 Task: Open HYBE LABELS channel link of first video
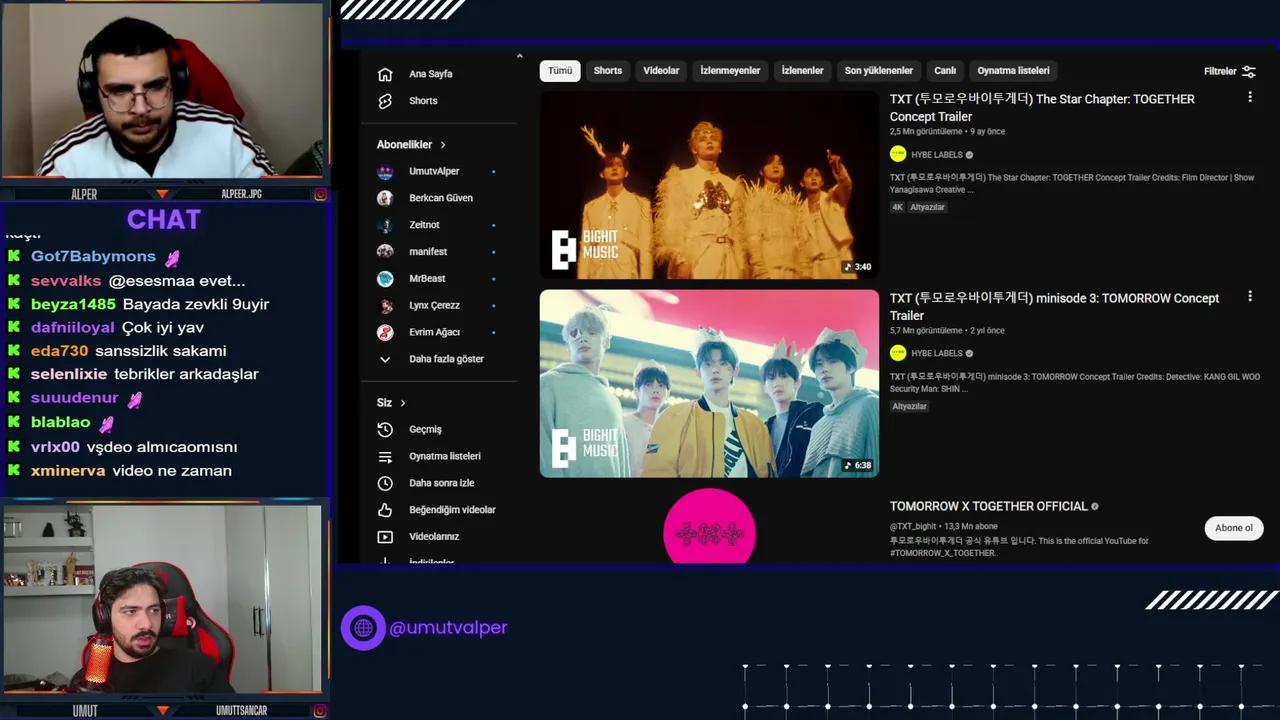936,155
